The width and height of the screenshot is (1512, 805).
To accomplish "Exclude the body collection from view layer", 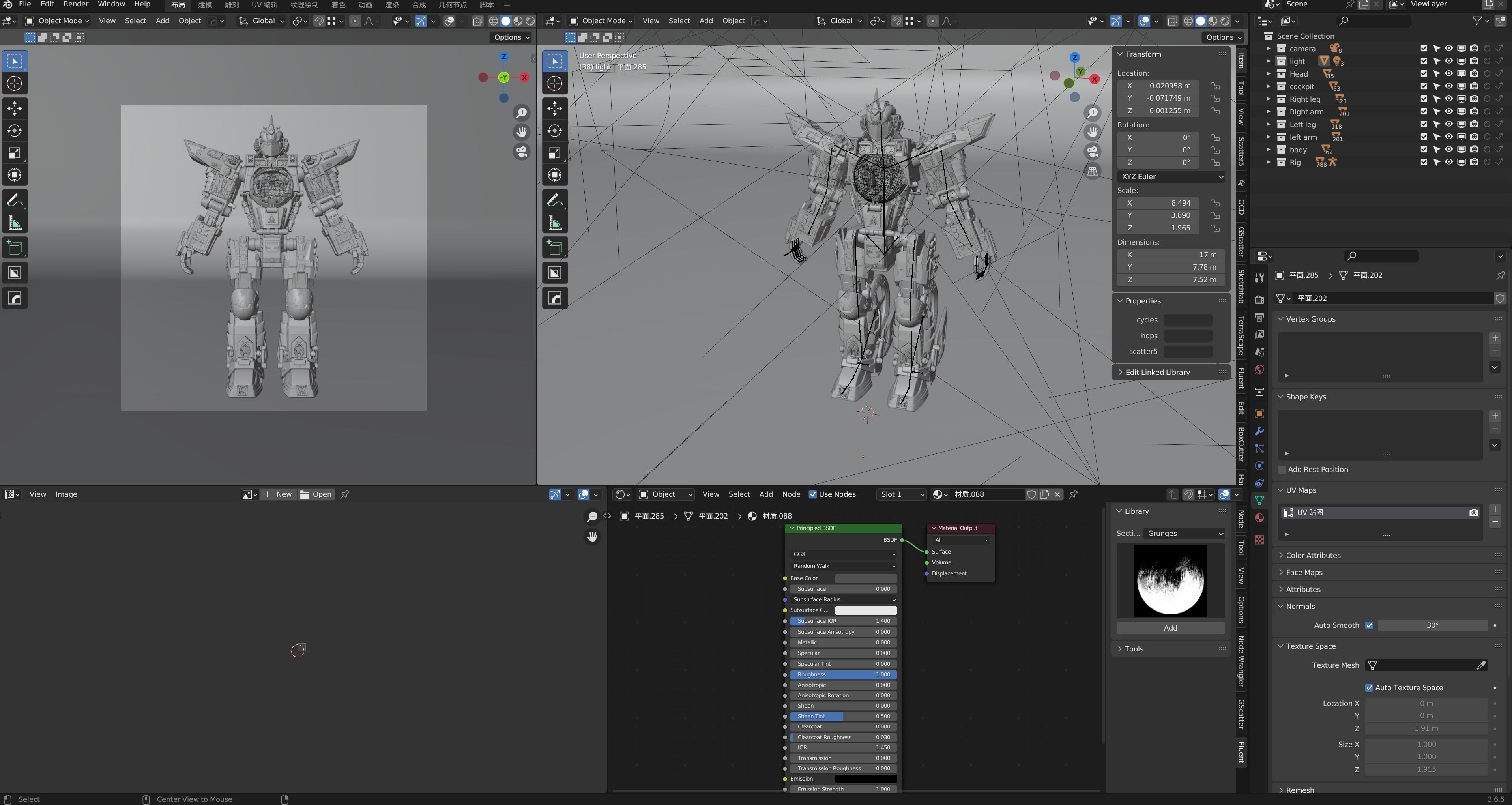I will (1423, 150).
